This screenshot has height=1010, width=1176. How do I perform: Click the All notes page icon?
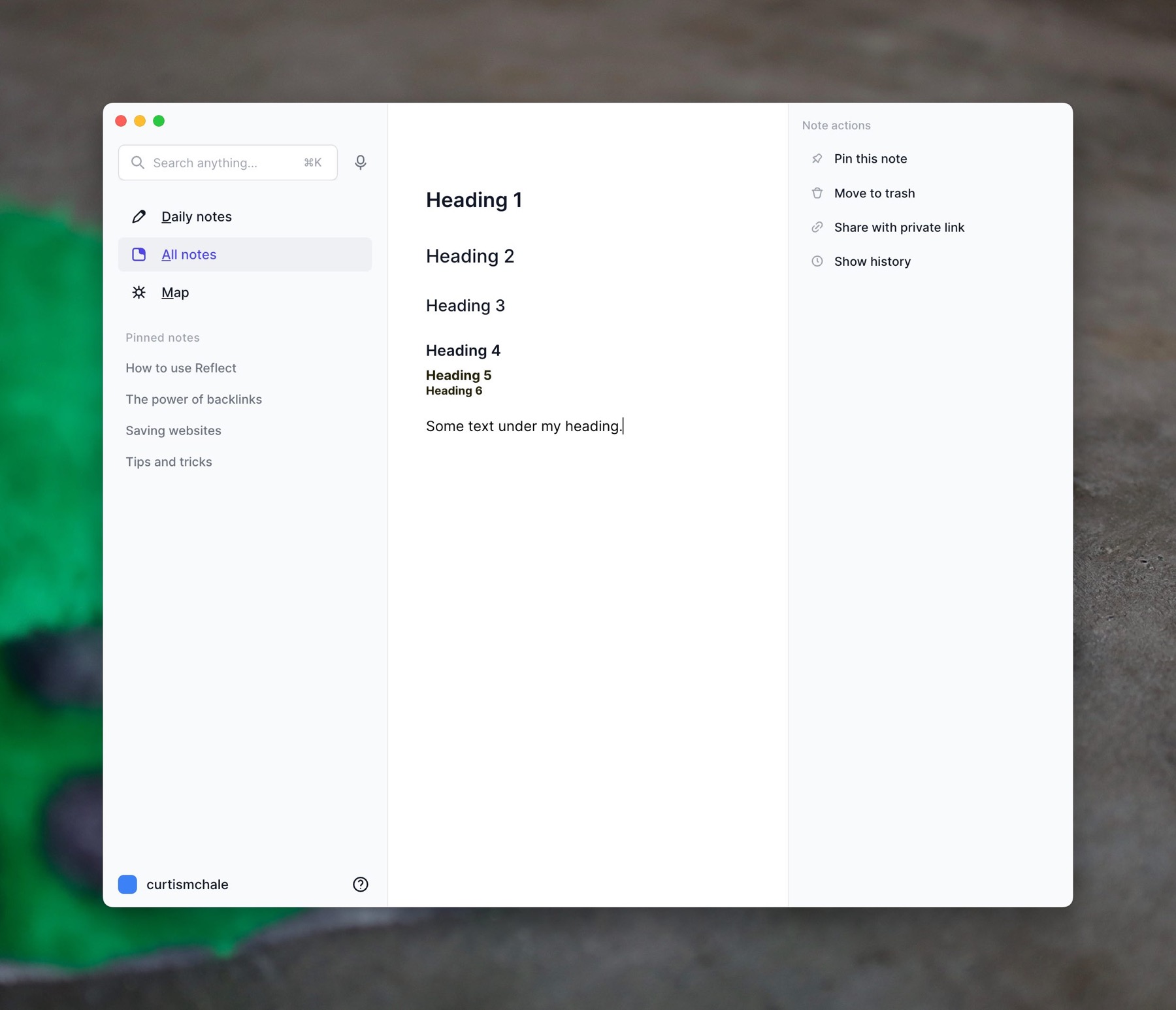(139, 255)
